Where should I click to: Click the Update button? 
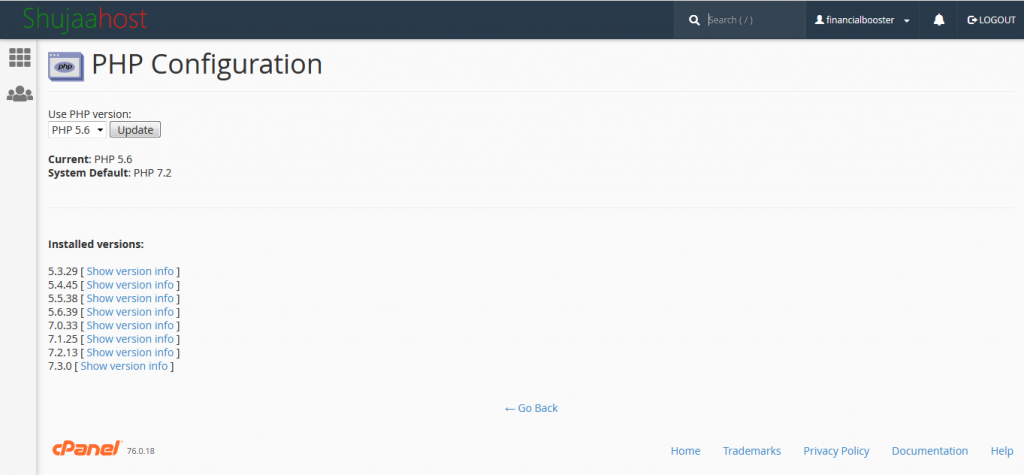coord(135,130)
